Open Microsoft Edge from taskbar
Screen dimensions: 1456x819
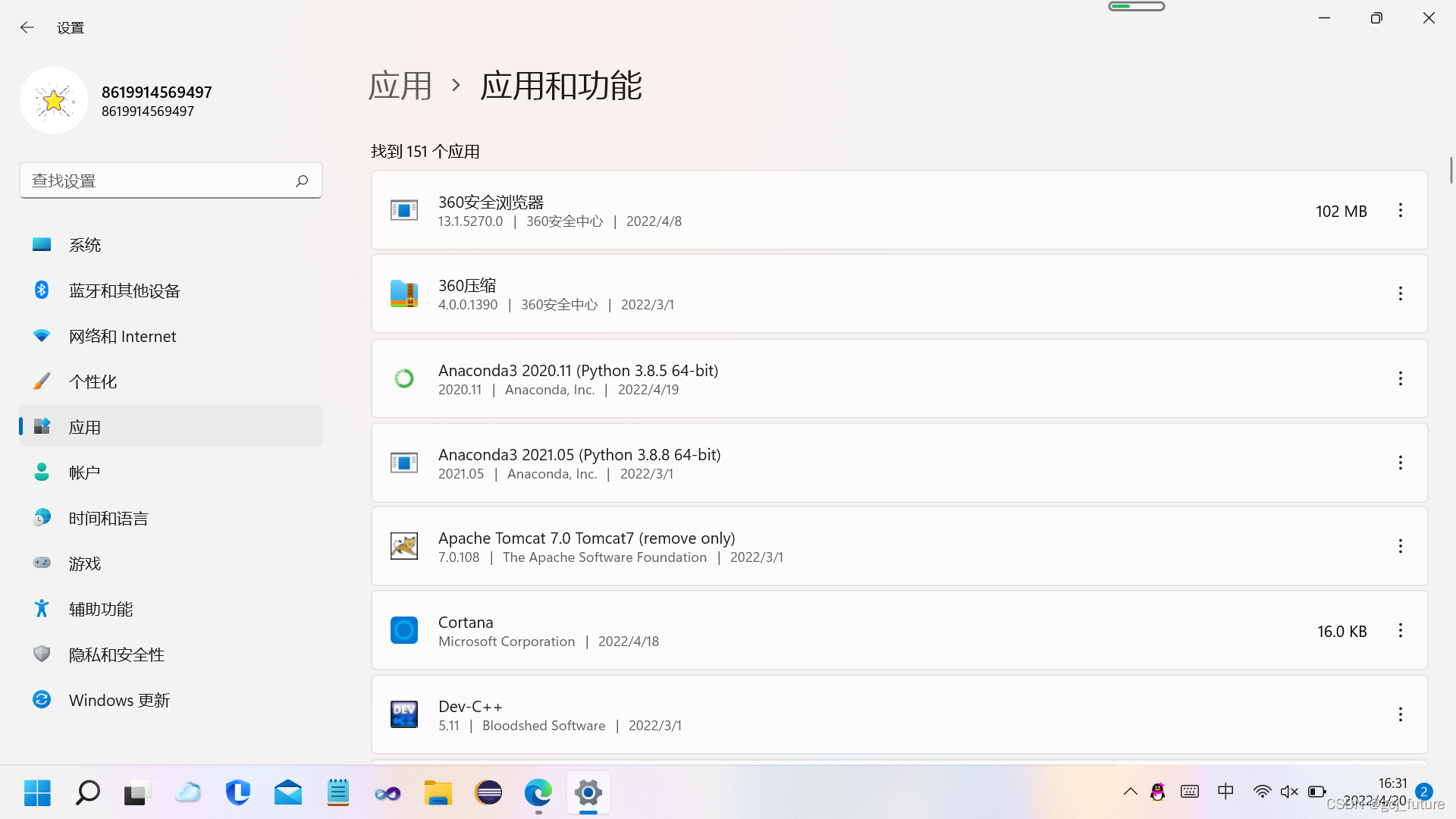coord(538,793)
